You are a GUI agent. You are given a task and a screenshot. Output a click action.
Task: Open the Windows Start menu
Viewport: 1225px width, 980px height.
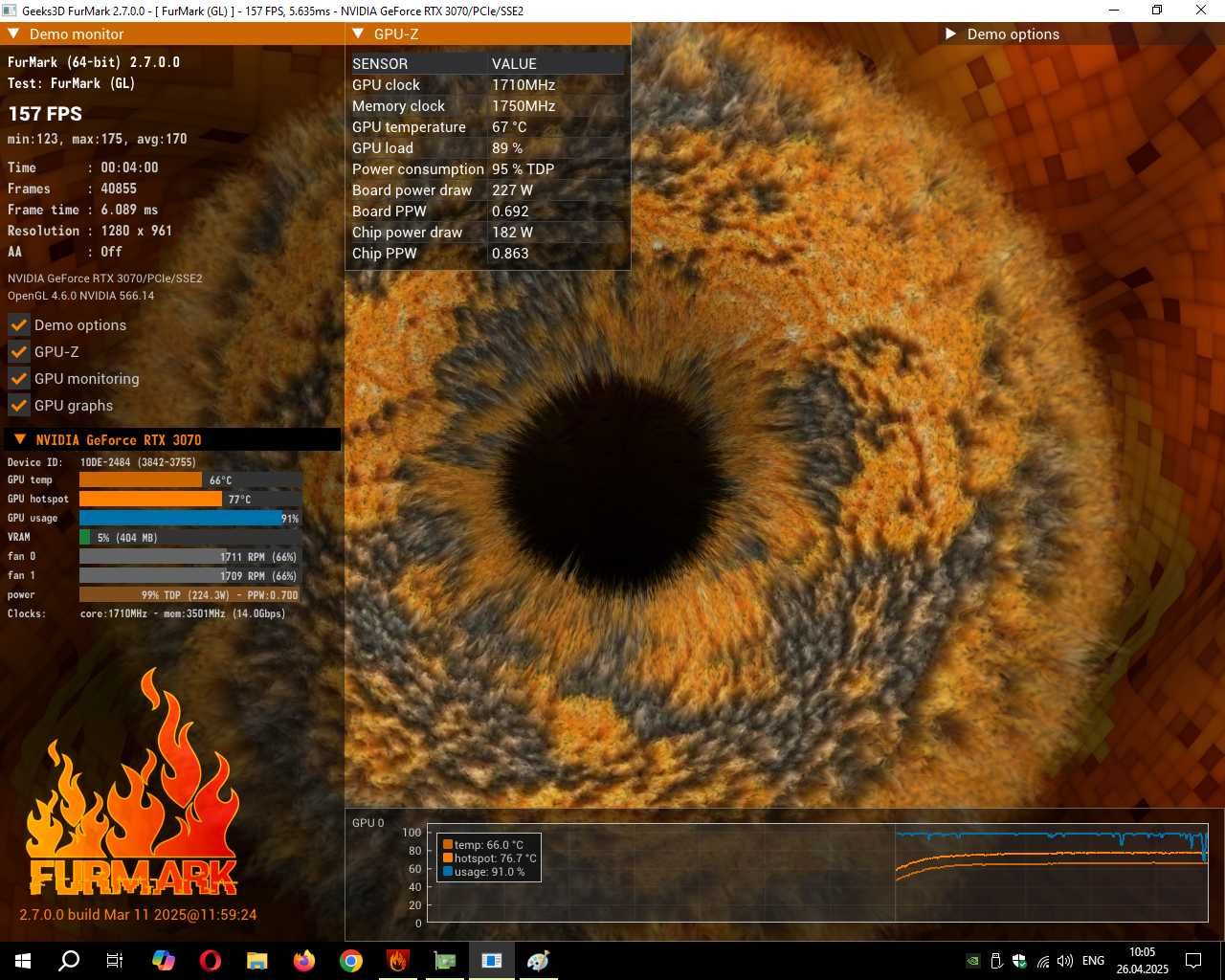(x=22, y=961)
